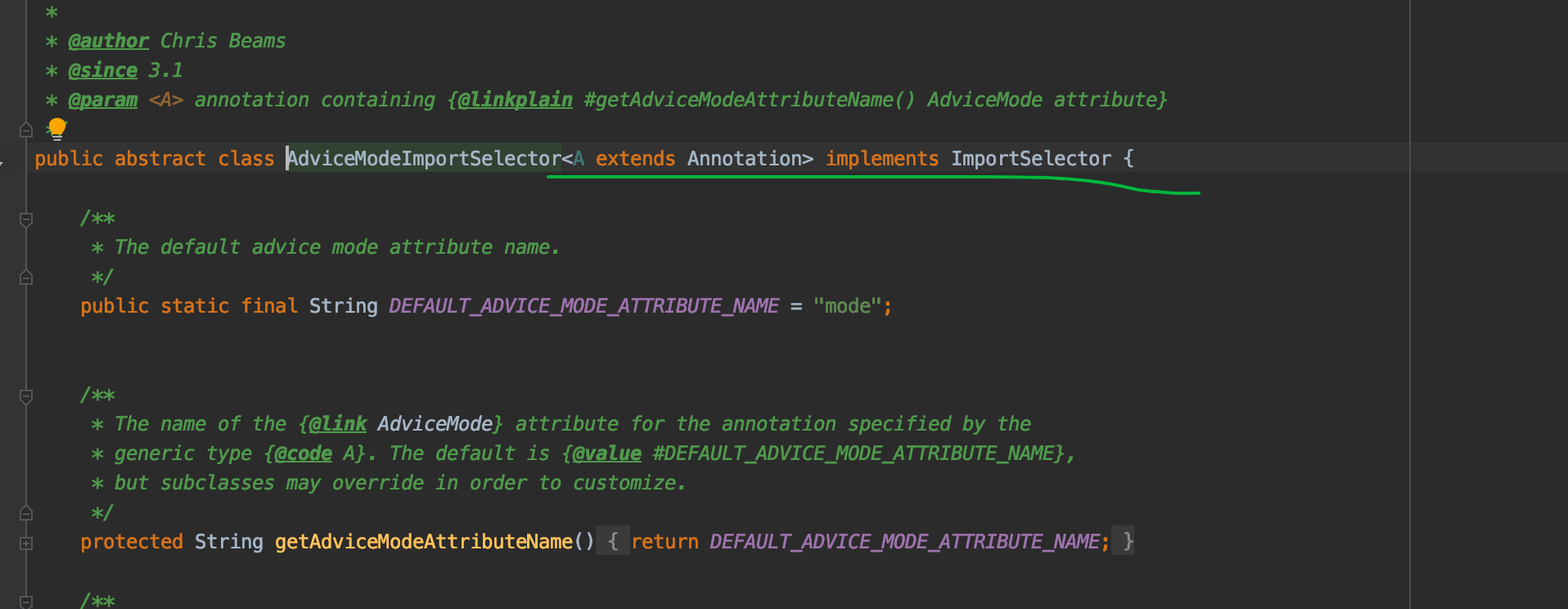Click the @code tag in generic type comment
This screenshot has width=1568, height=609.
(303, 453)
